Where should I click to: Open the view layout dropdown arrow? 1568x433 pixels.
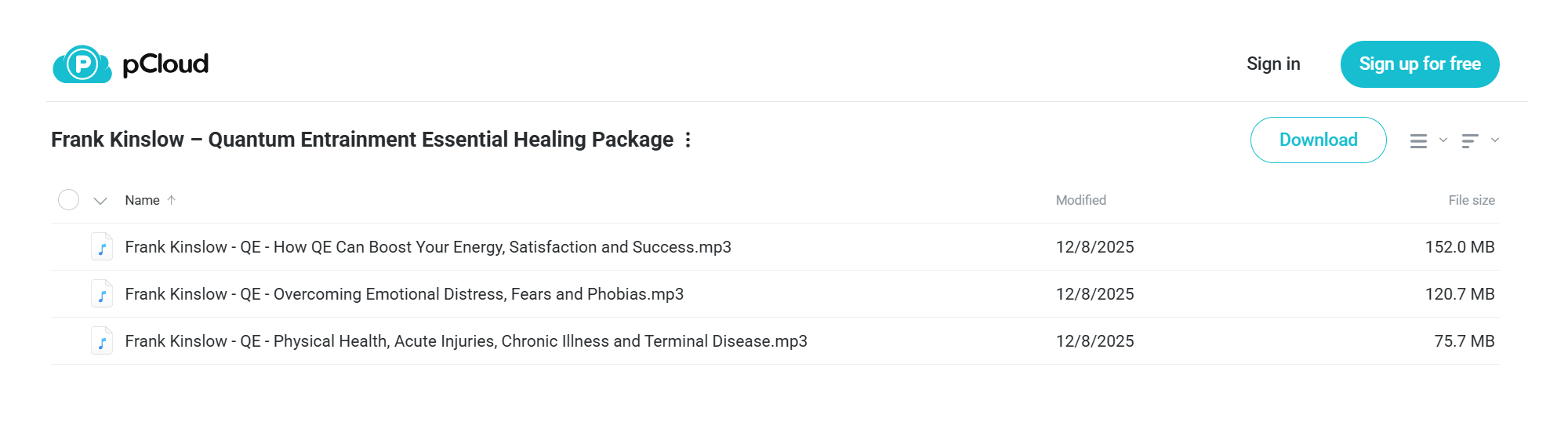tap(1443, 140)
